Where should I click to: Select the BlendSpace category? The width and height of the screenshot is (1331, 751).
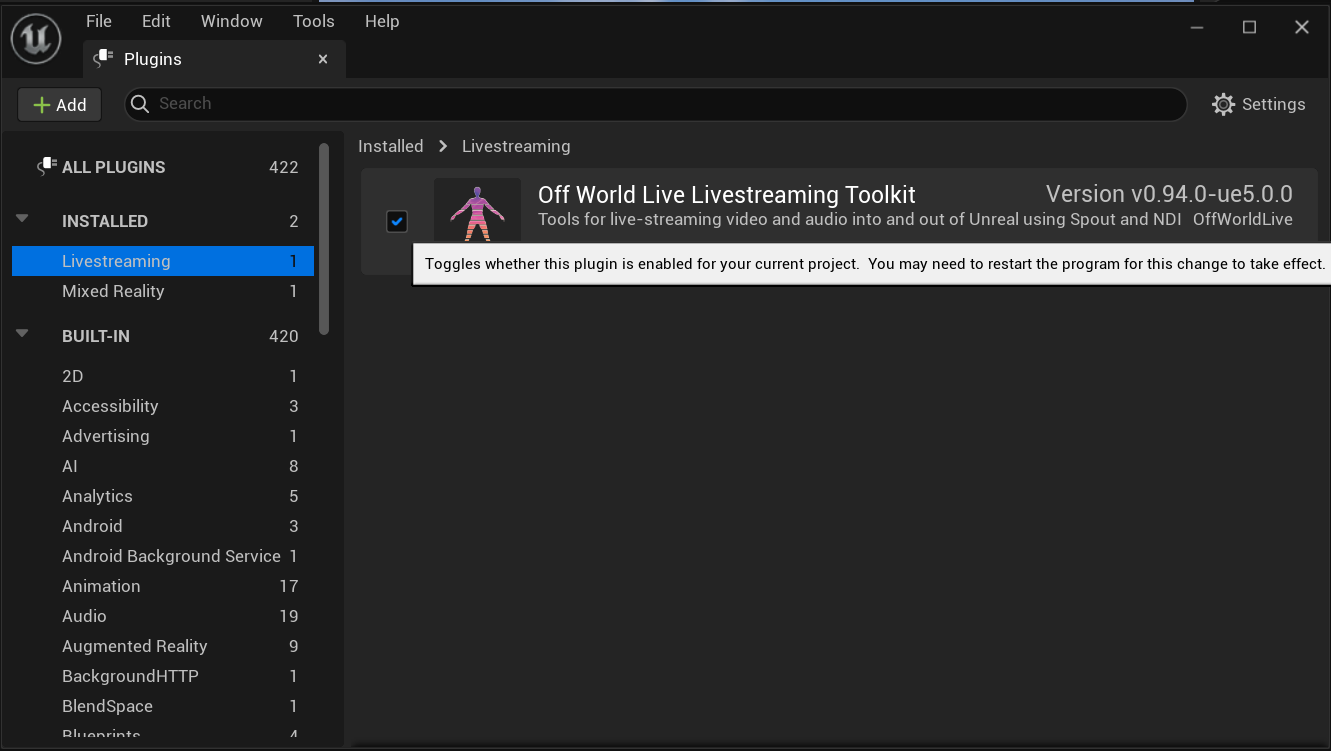[163, 706]
